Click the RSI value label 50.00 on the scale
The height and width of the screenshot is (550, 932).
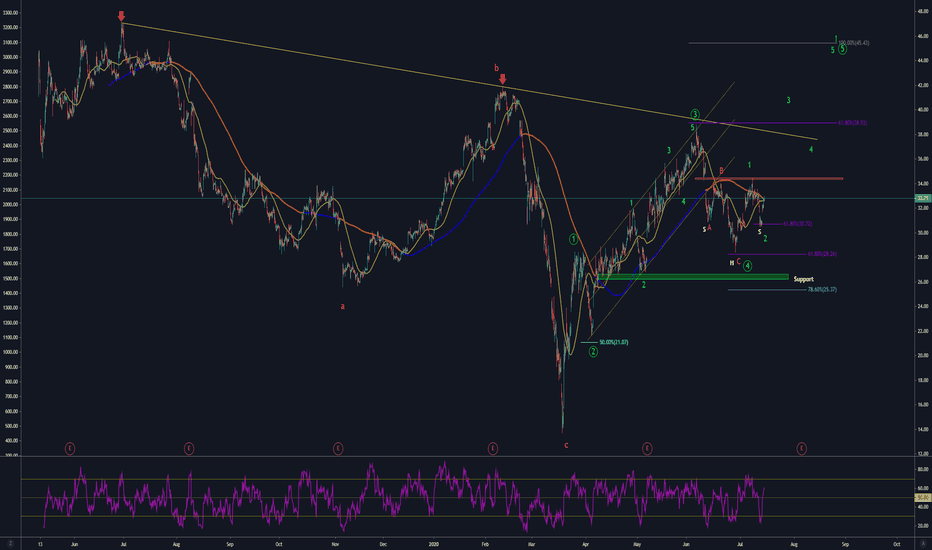922,498
